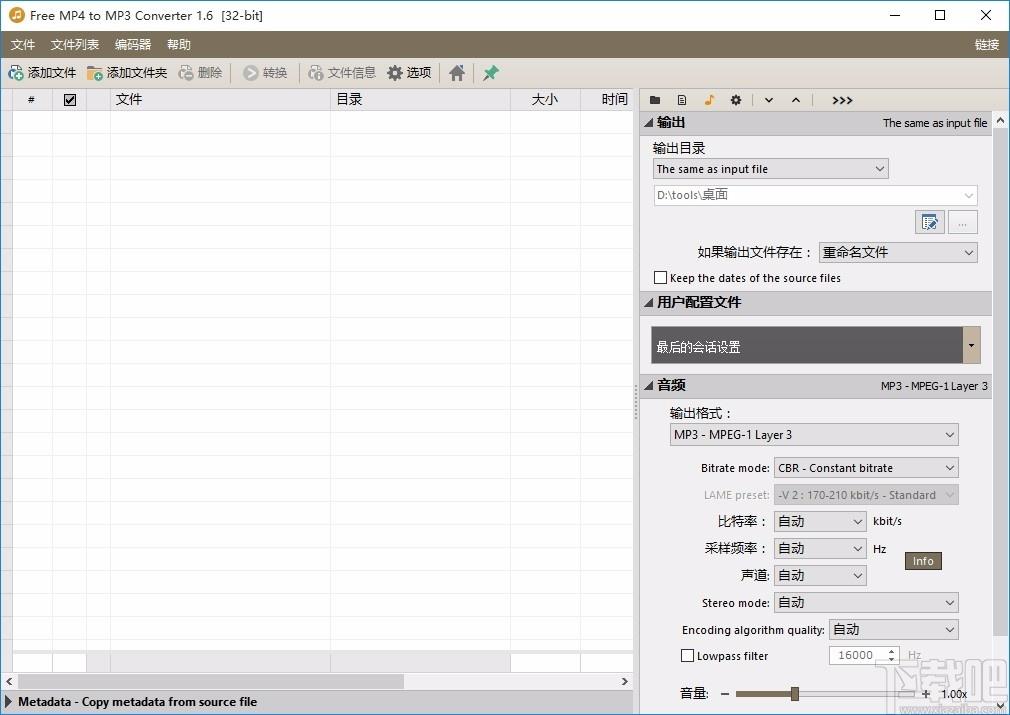Open the Encoder (编码器) menu
The width and height of the screenshot is (1010, 715).
point(133,44)
